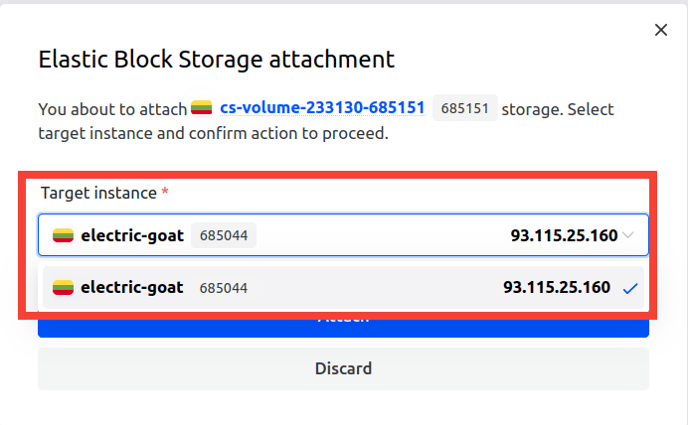688x425 pixels.
Task: Focus the Target instance combo box
Action: coord(344,235)
